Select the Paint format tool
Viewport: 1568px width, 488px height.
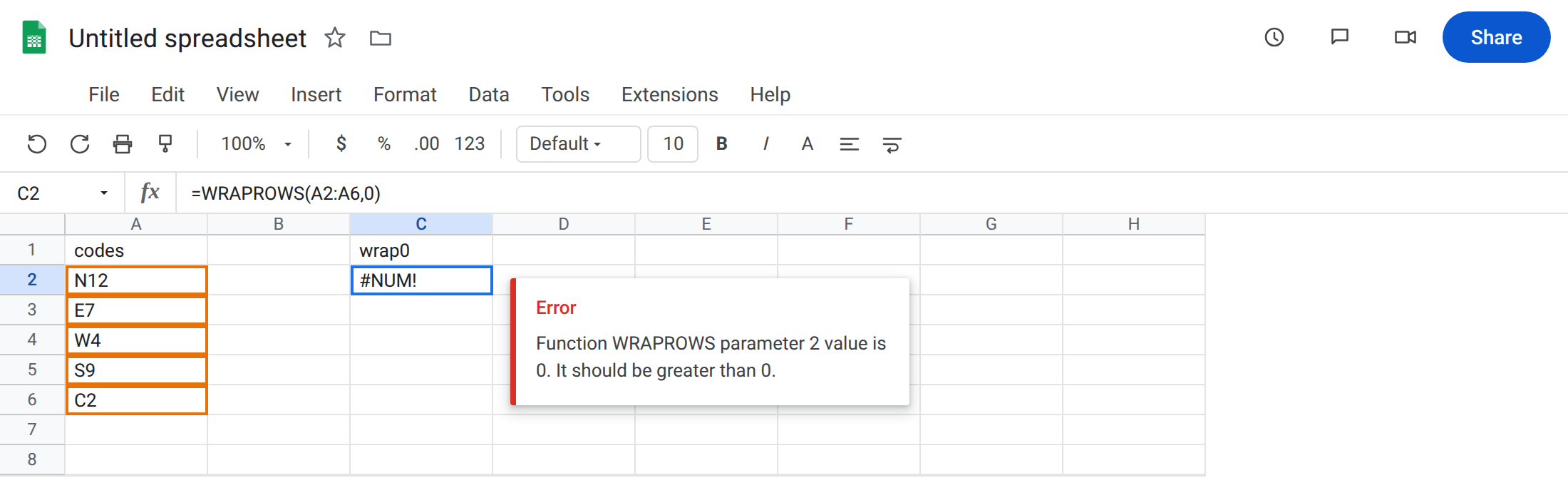pyautogui.click(x=165, y=144)
